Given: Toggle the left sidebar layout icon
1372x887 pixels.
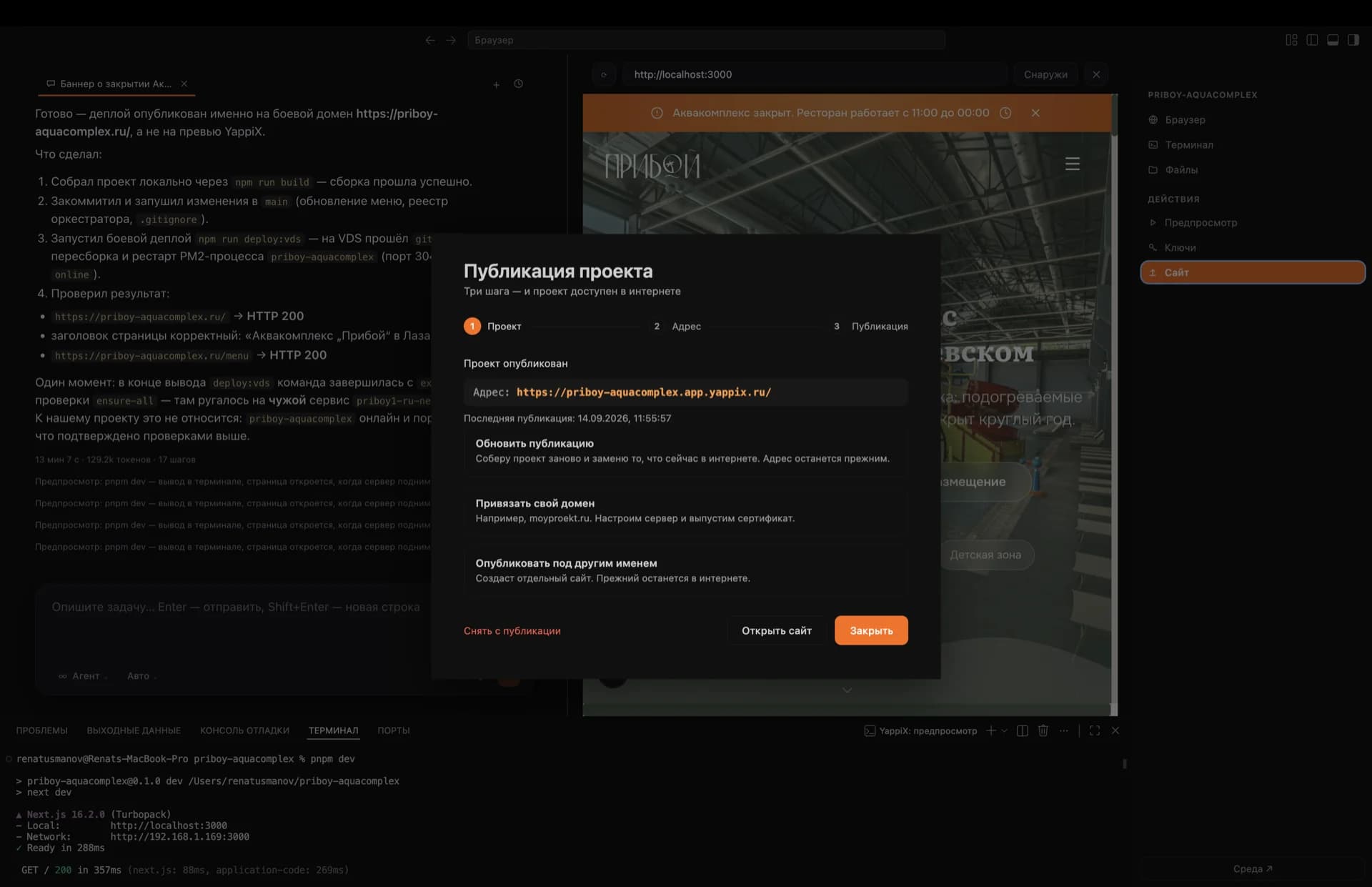Looking at the screenshot, I should [1312, 40].
